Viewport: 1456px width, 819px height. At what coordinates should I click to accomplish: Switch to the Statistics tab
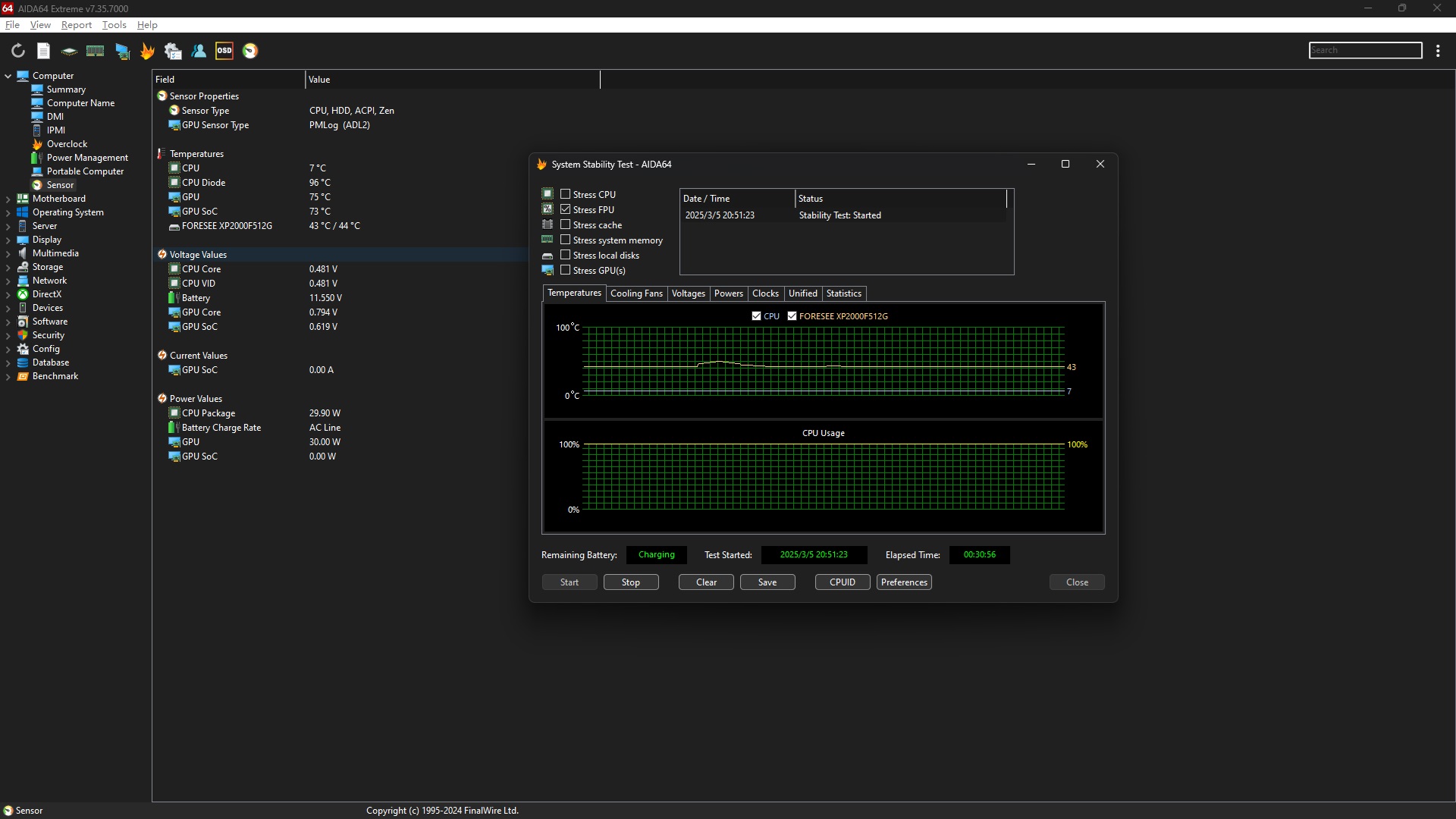[844, 293]
